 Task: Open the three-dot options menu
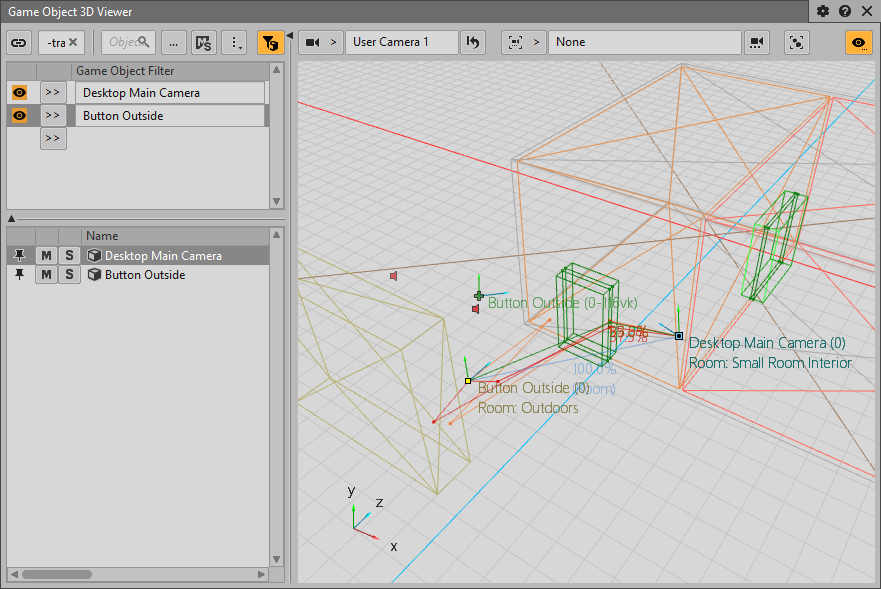click(x=234, y=42)
